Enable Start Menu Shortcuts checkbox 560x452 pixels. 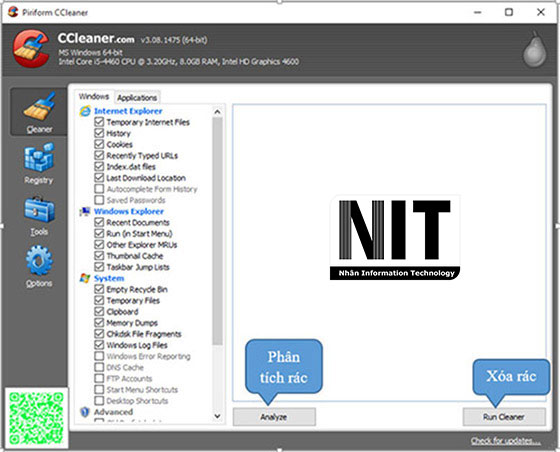point(99,389)
